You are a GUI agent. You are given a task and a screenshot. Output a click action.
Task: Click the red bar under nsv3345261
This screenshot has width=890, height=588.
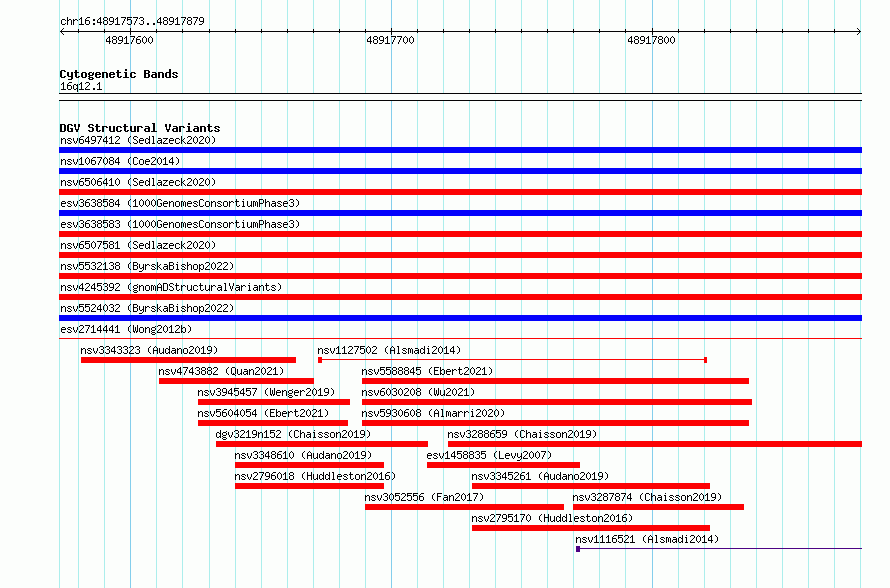(x=591, y=486)
